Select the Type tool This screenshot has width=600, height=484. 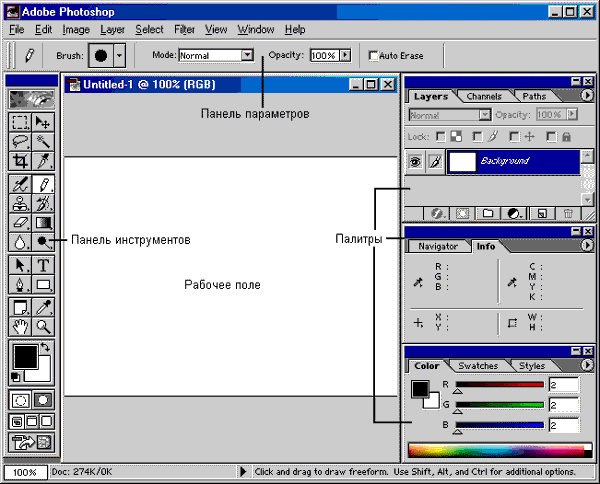[x=43, y=265]
